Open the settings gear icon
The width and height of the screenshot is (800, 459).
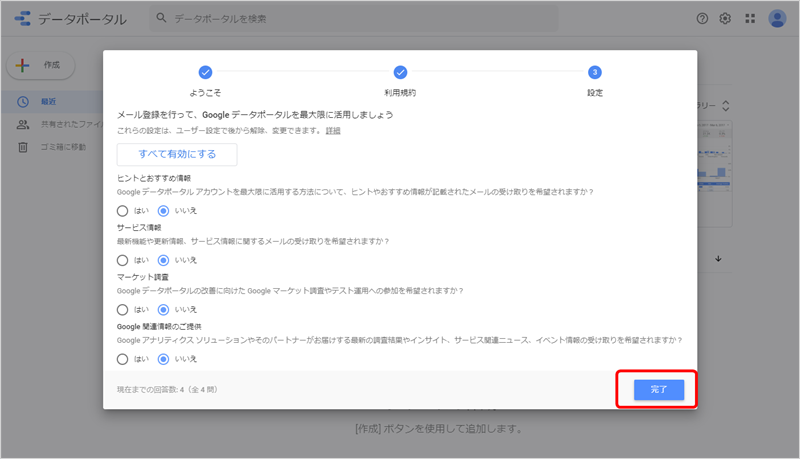tap(725, 18)
